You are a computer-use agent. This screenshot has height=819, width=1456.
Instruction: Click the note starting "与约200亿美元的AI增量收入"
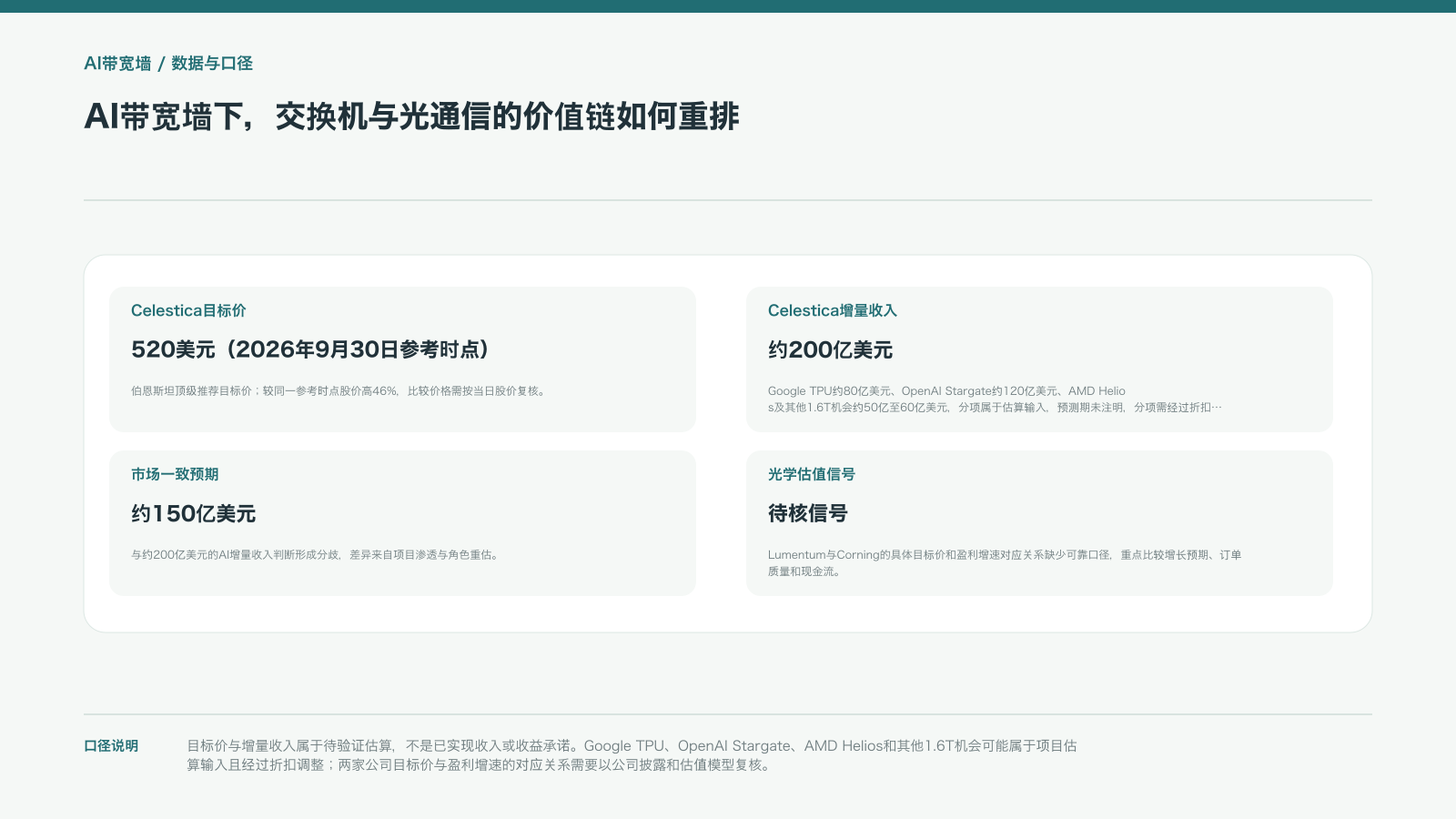pyautogui.click(x=317, y=555)
